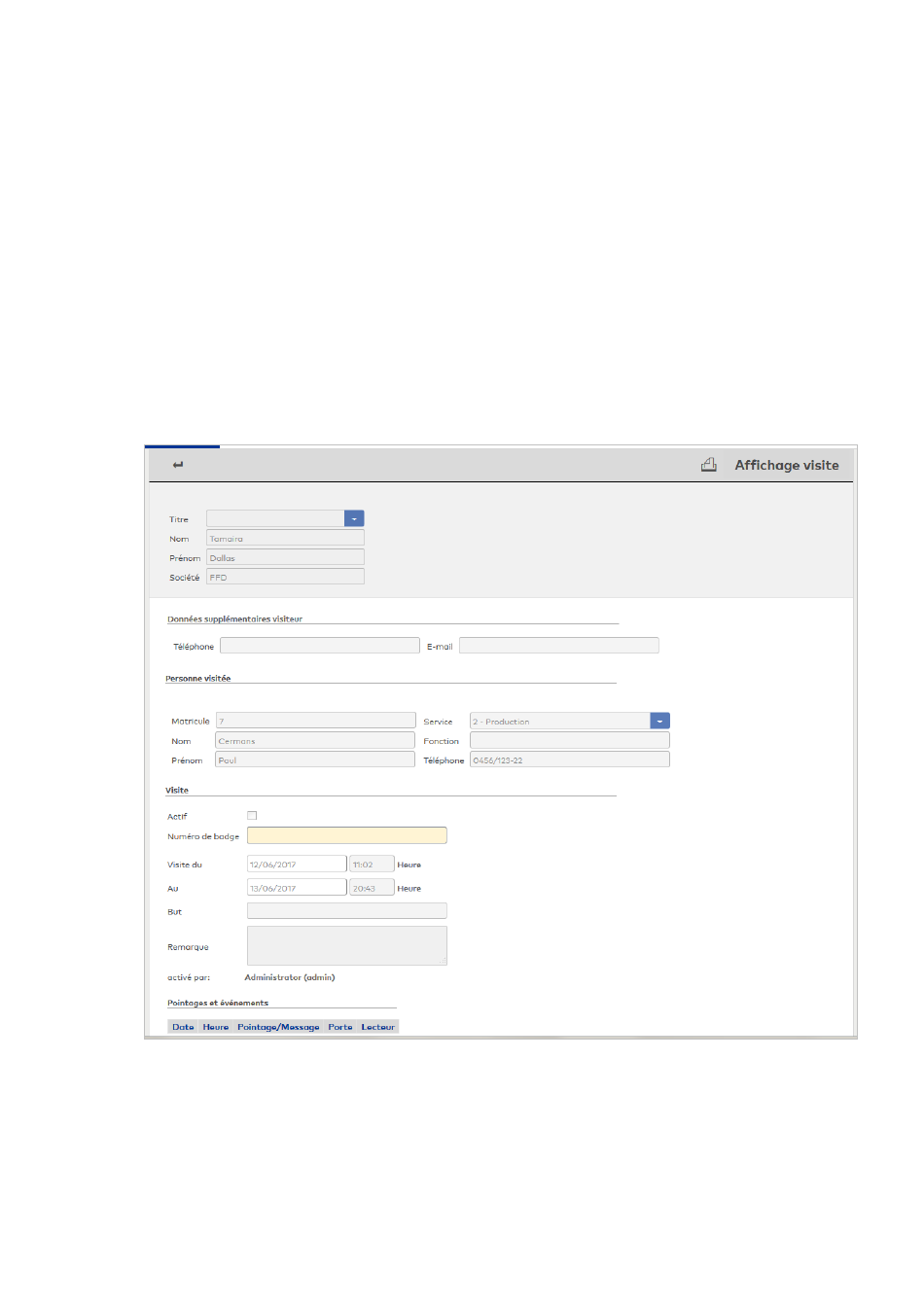Click the Lecteur column header
Screen dimensions: 924x1307
pos(377,1027)
